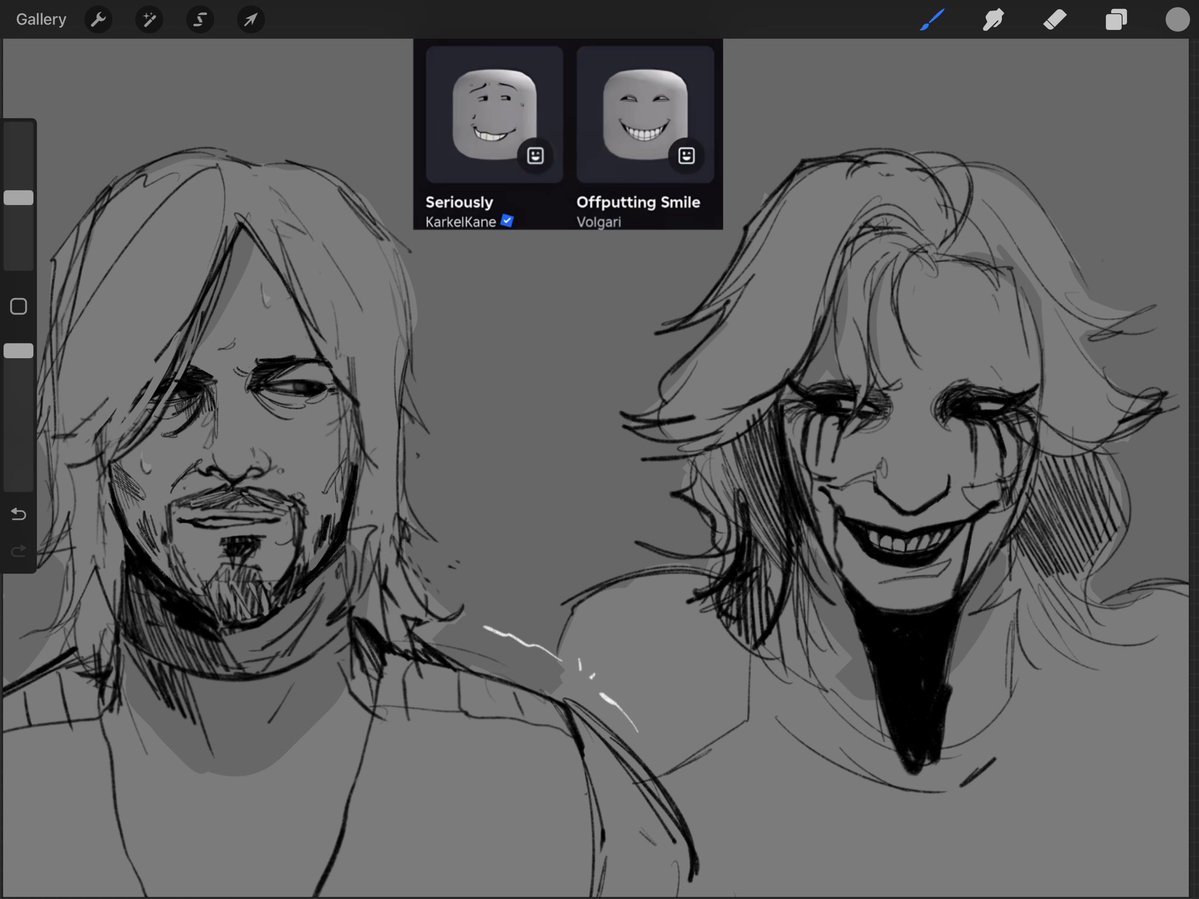Redo the last undone stroke
This screenshot has height=899, width=1199.
click(x=18, y=550)
